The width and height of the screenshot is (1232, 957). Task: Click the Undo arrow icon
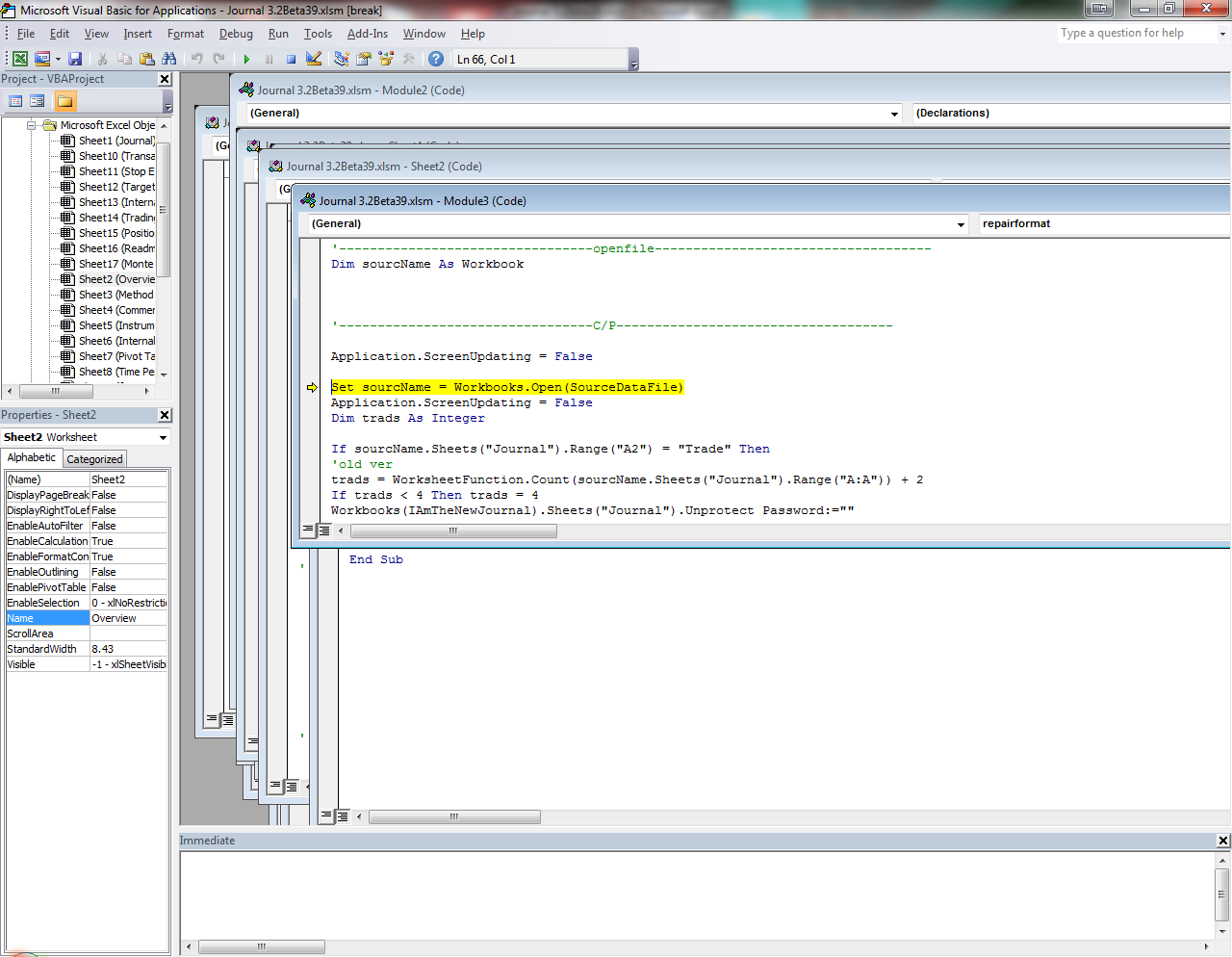click(196, 59)
